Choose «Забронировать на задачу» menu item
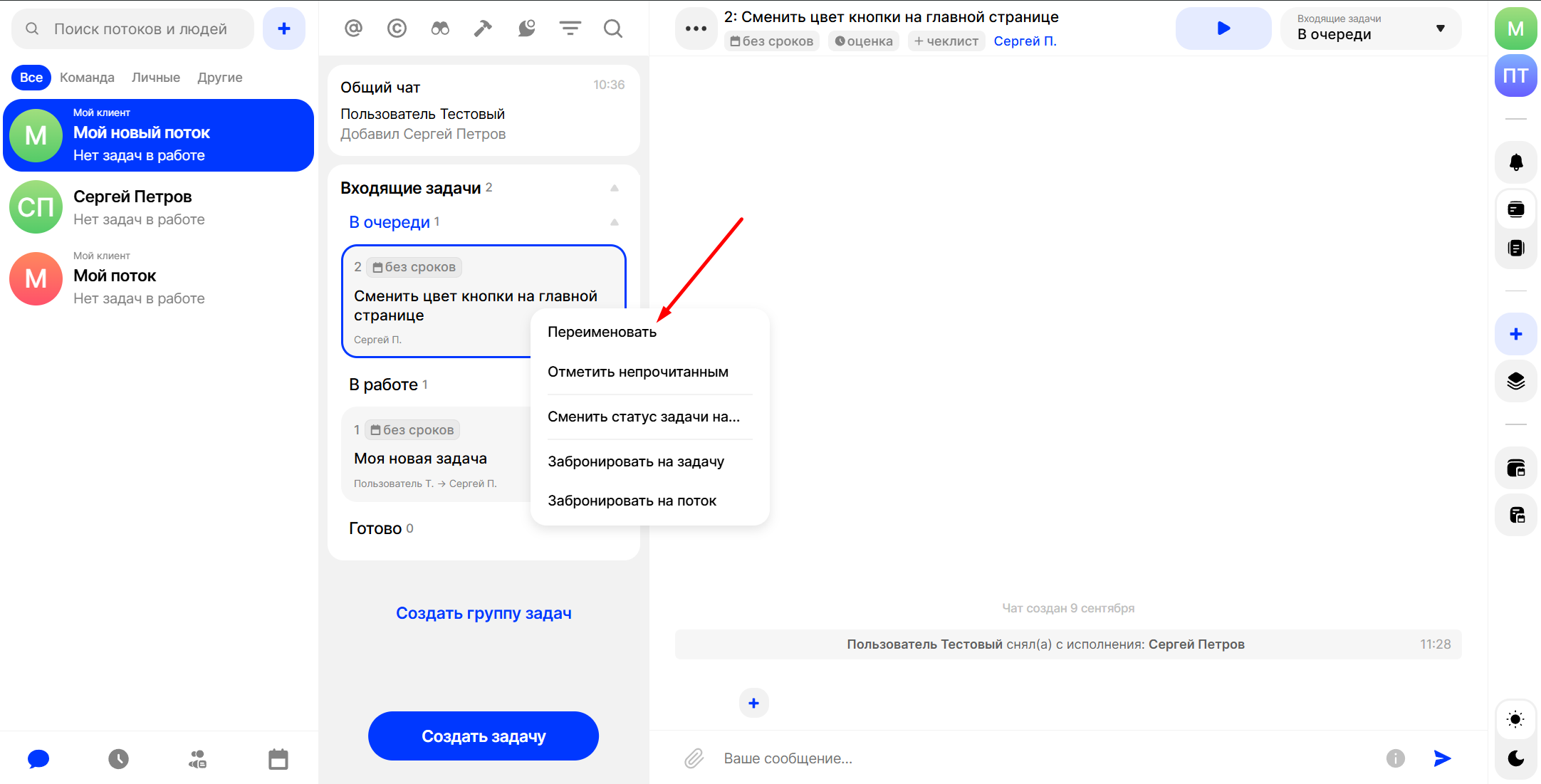 635,461
